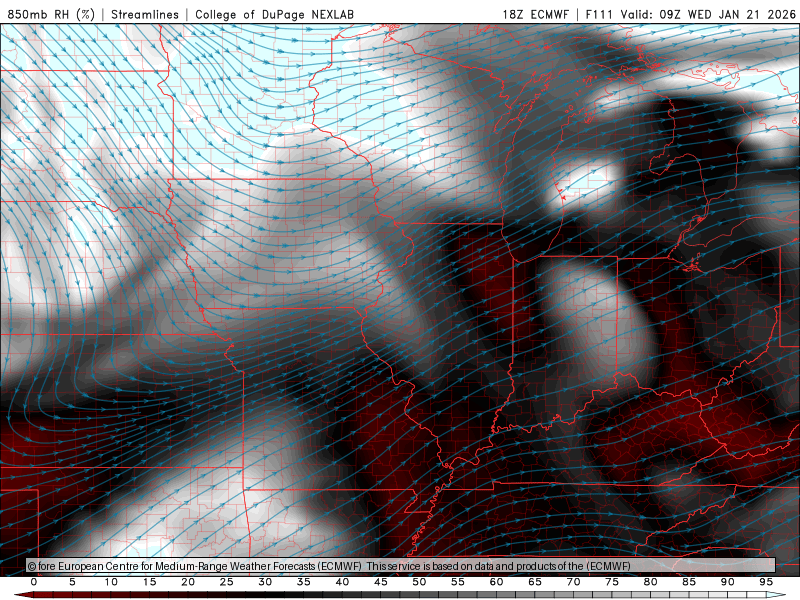Click the 25 value on the RH scale

point(227,582)
